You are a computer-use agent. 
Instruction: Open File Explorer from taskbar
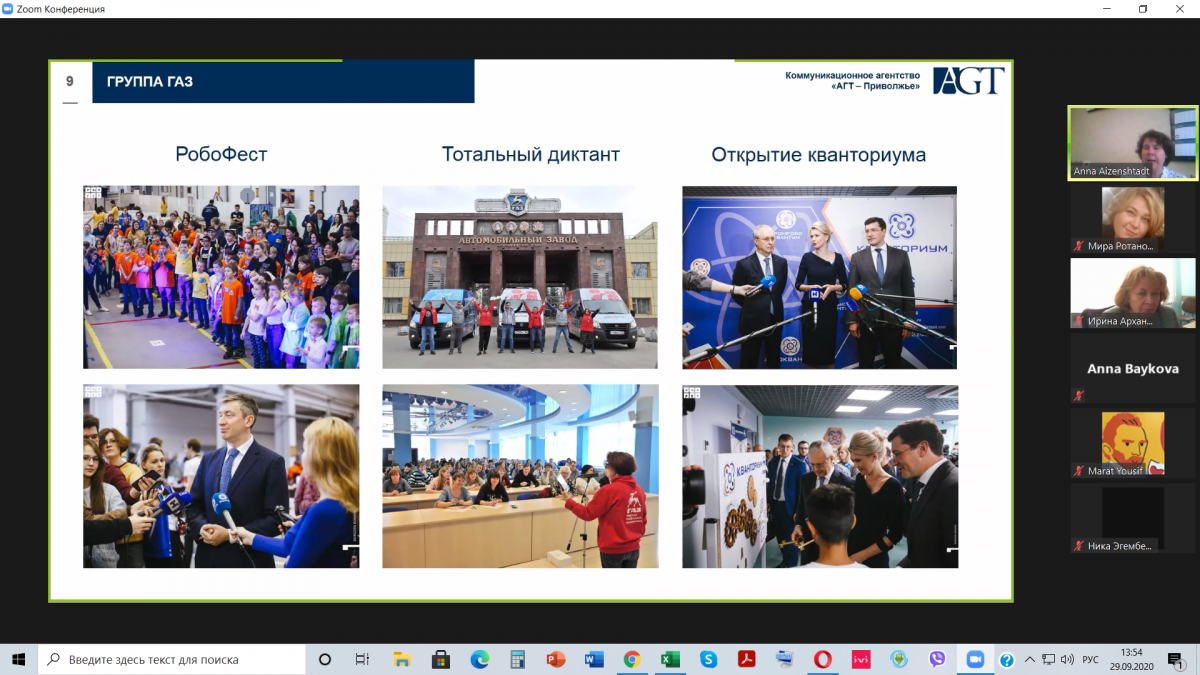(x=401, y=659)
